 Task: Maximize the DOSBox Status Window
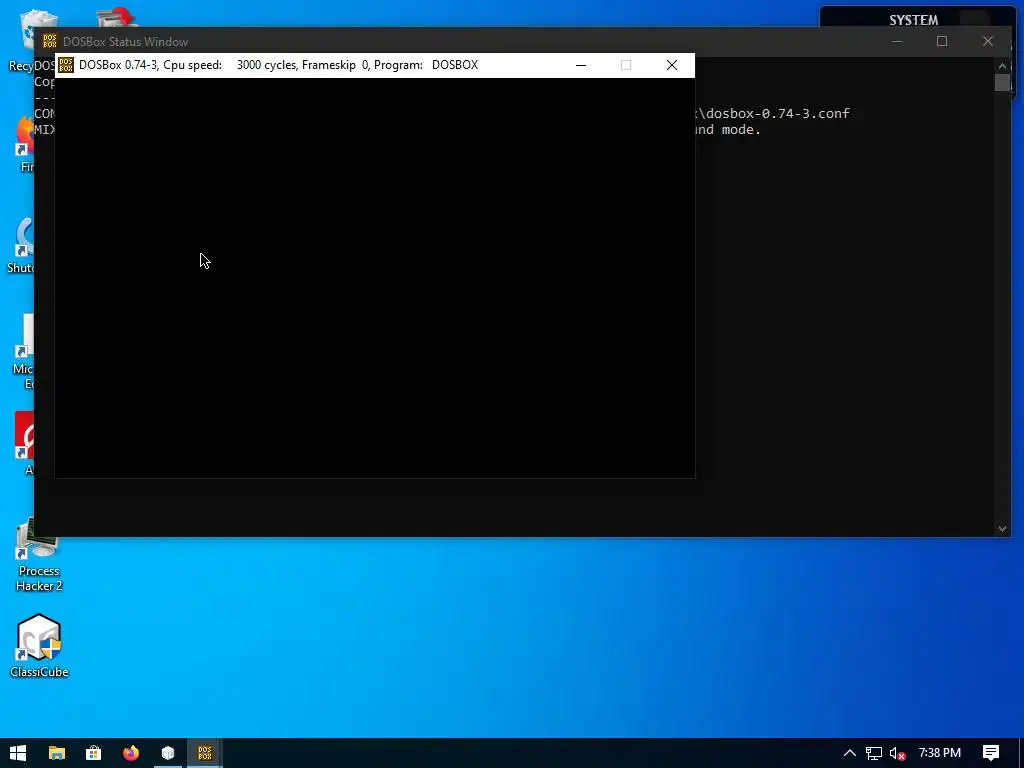click(x=942, y=41)
